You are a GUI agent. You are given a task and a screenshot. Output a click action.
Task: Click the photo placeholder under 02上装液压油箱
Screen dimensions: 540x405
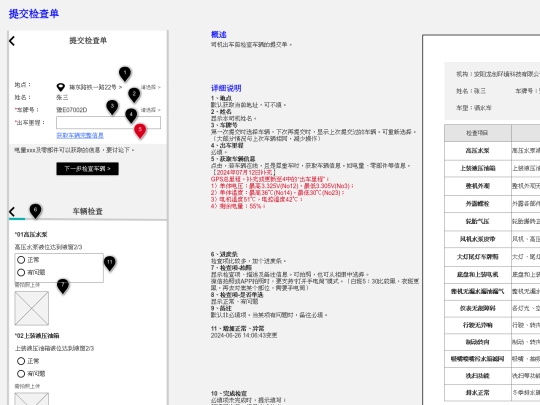pos(32,399)
